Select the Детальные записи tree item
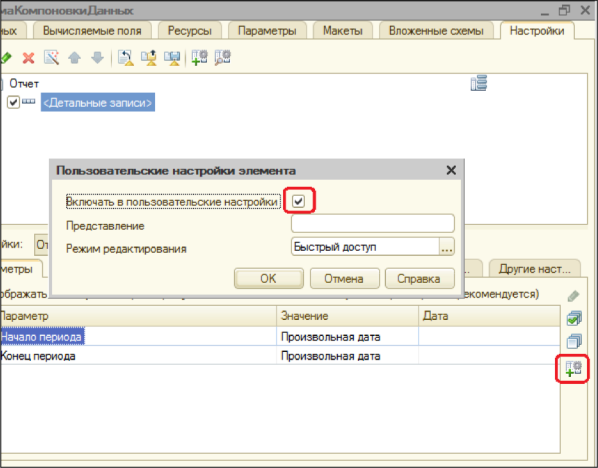Screen dimensions: 598x468 pyautogui.click(x=98, y=103)
